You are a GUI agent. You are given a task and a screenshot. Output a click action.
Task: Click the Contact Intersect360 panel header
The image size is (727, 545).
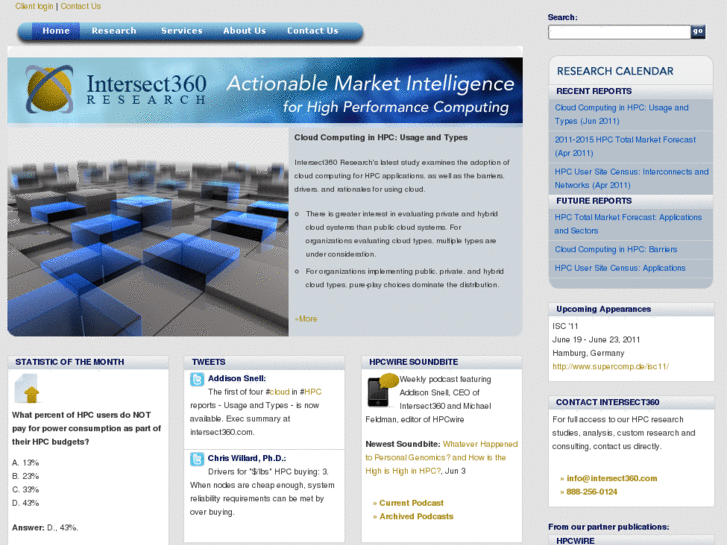point(607,402)
